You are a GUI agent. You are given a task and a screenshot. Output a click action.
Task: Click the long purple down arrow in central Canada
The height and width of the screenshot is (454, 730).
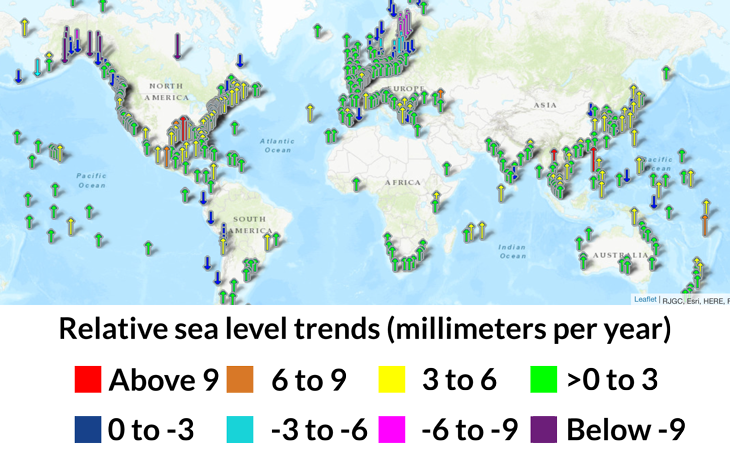pyautogui.click(x=177, y=45)
